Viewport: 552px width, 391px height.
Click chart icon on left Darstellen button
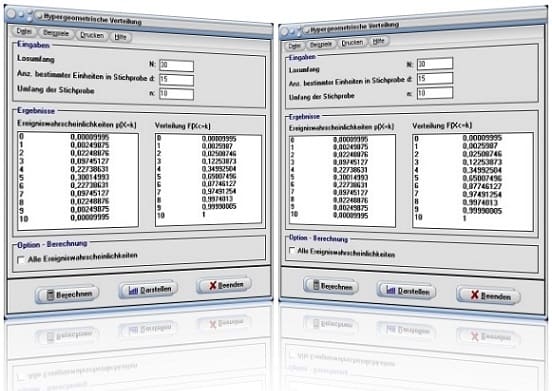(x=133, y=291)
